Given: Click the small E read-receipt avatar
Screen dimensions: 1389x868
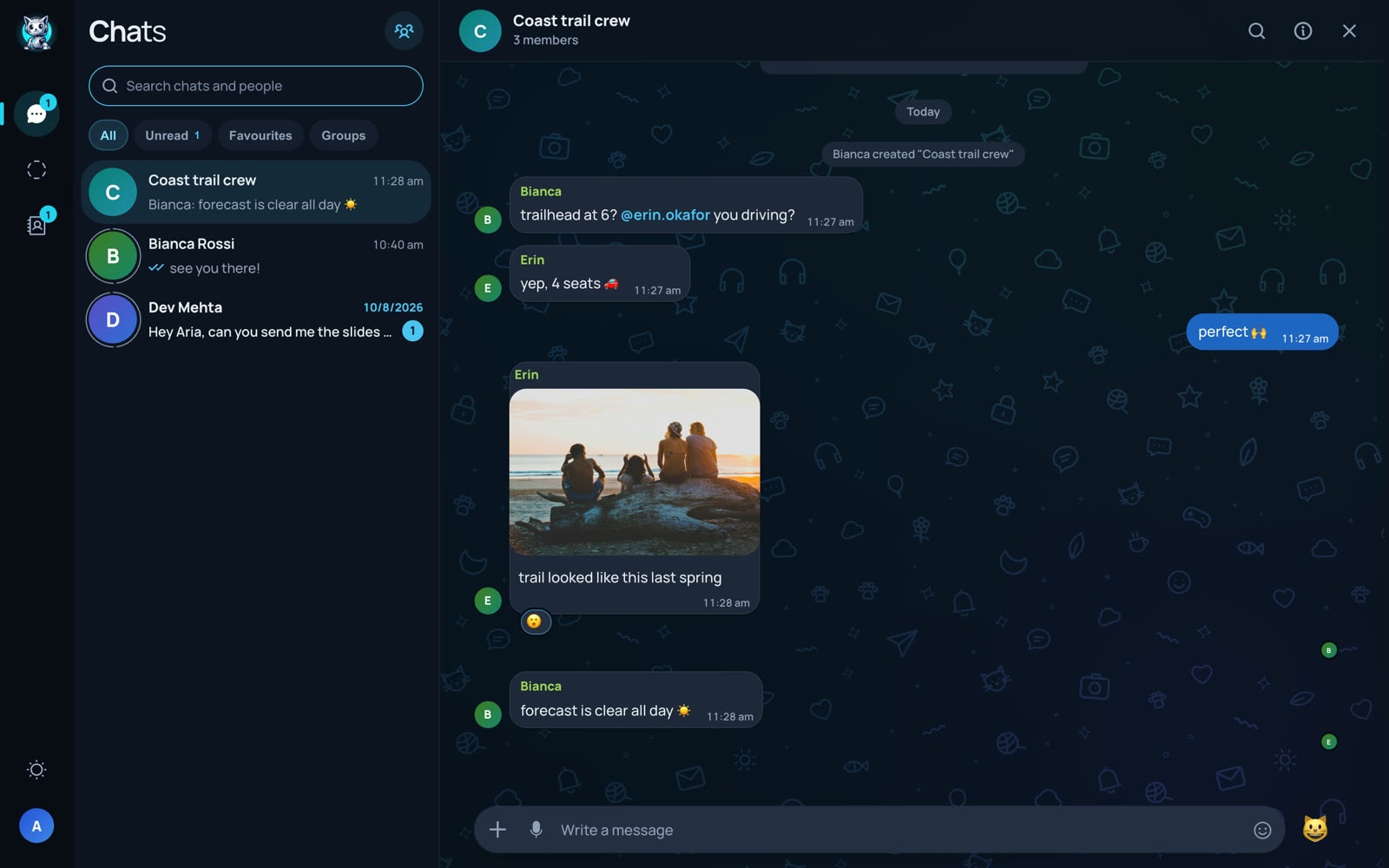Looking at the screenshot, I should (1328, 742).
